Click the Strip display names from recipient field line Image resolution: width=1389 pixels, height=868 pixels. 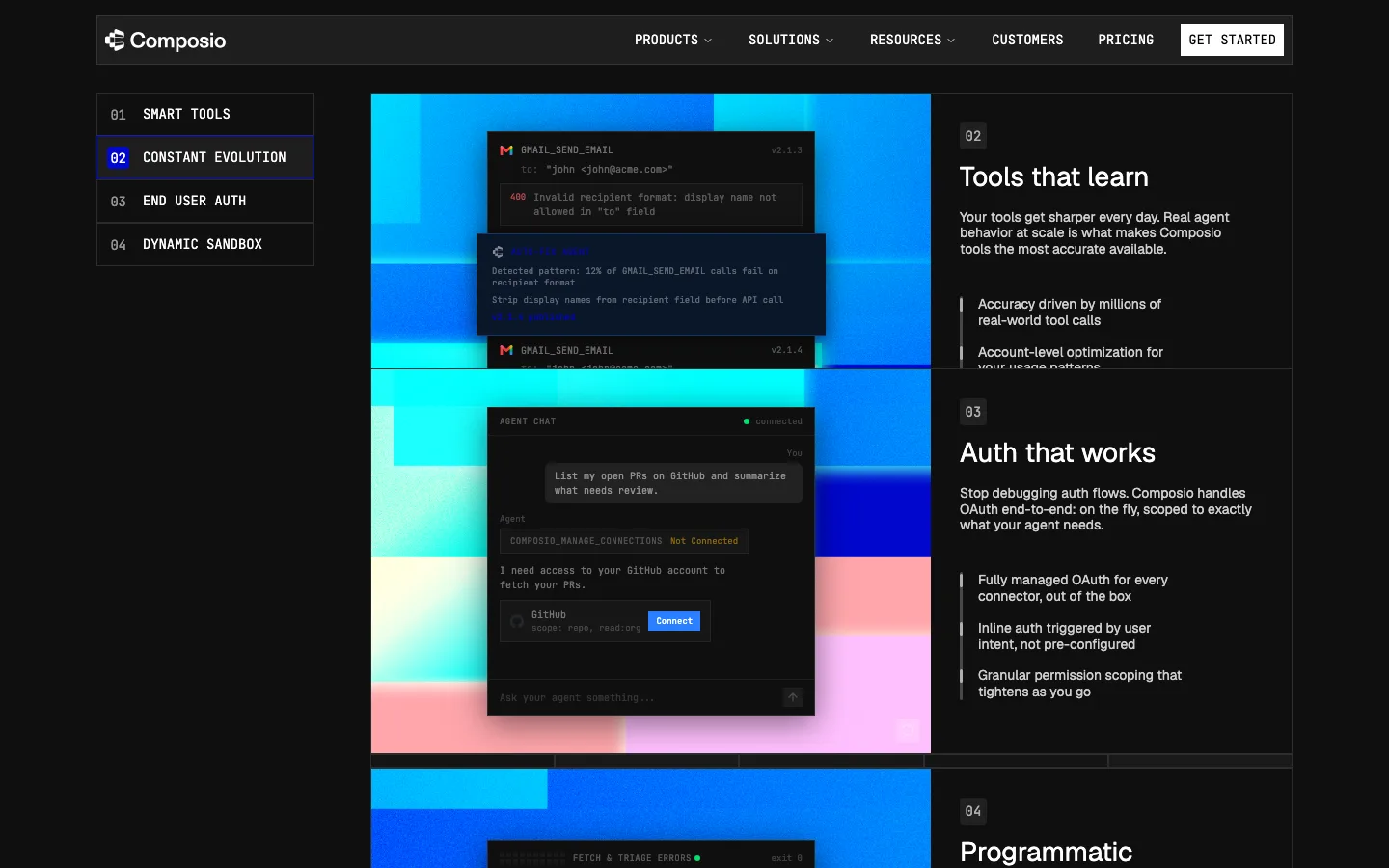[x=638, y=300]
